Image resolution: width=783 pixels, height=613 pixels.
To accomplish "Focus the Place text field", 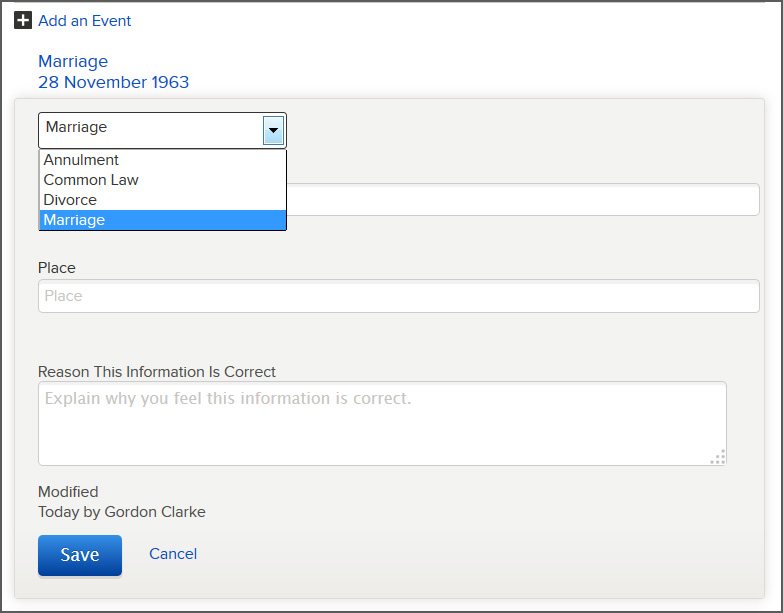I will pos(398,296).
